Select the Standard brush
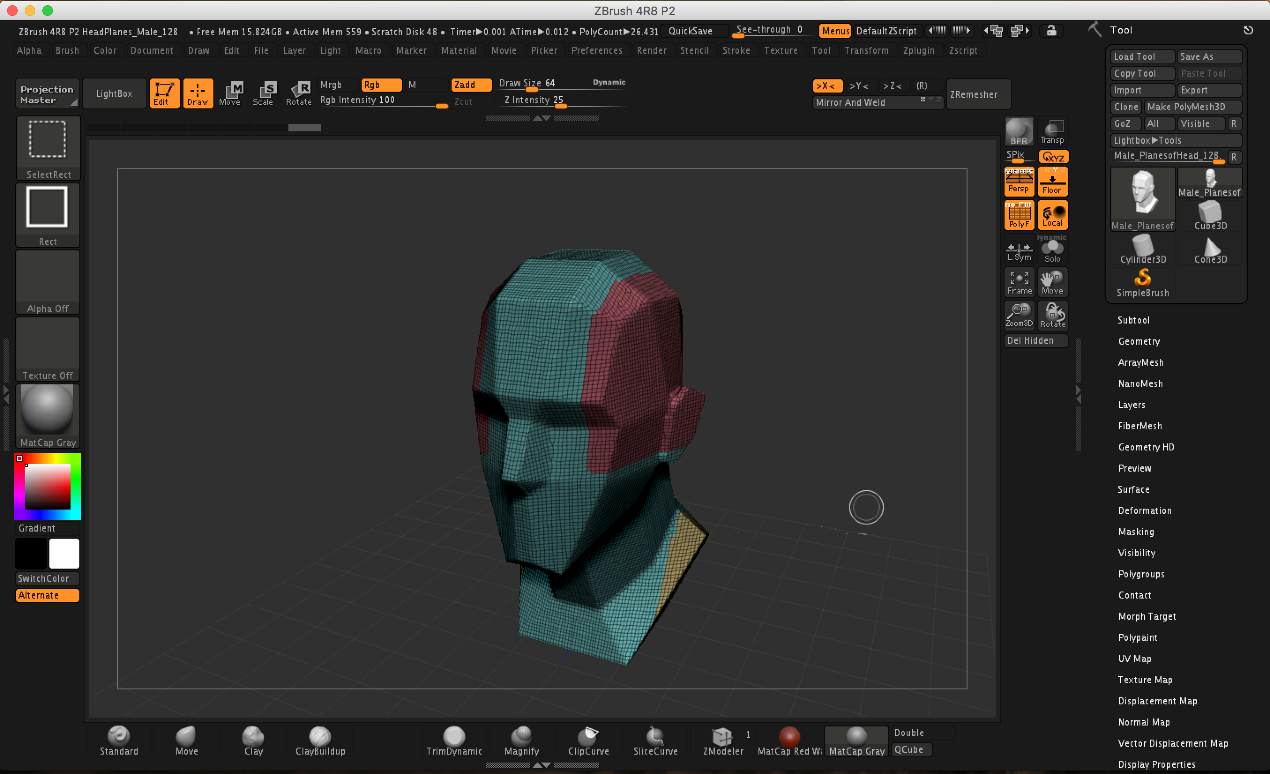This screenshot has width=1270, height=774. point(119,740)
